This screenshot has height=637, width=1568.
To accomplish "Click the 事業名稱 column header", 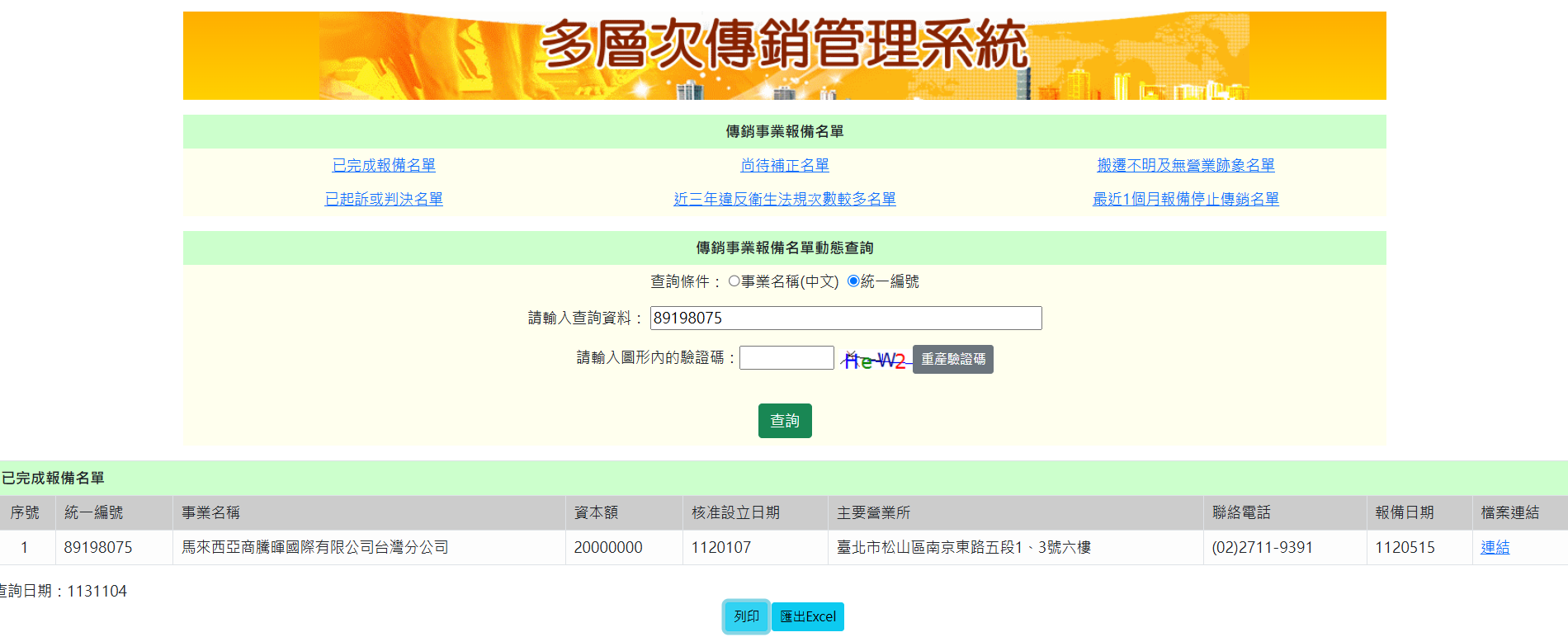I will [369, 512].
